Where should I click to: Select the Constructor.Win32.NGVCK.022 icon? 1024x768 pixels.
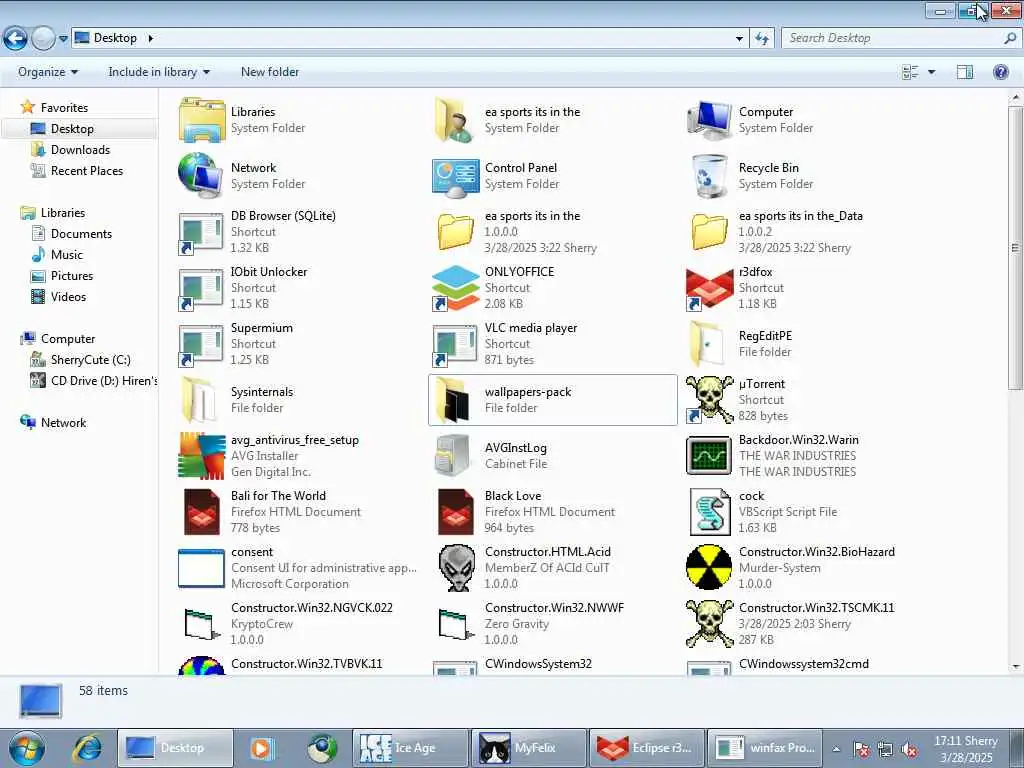[200, 624]
